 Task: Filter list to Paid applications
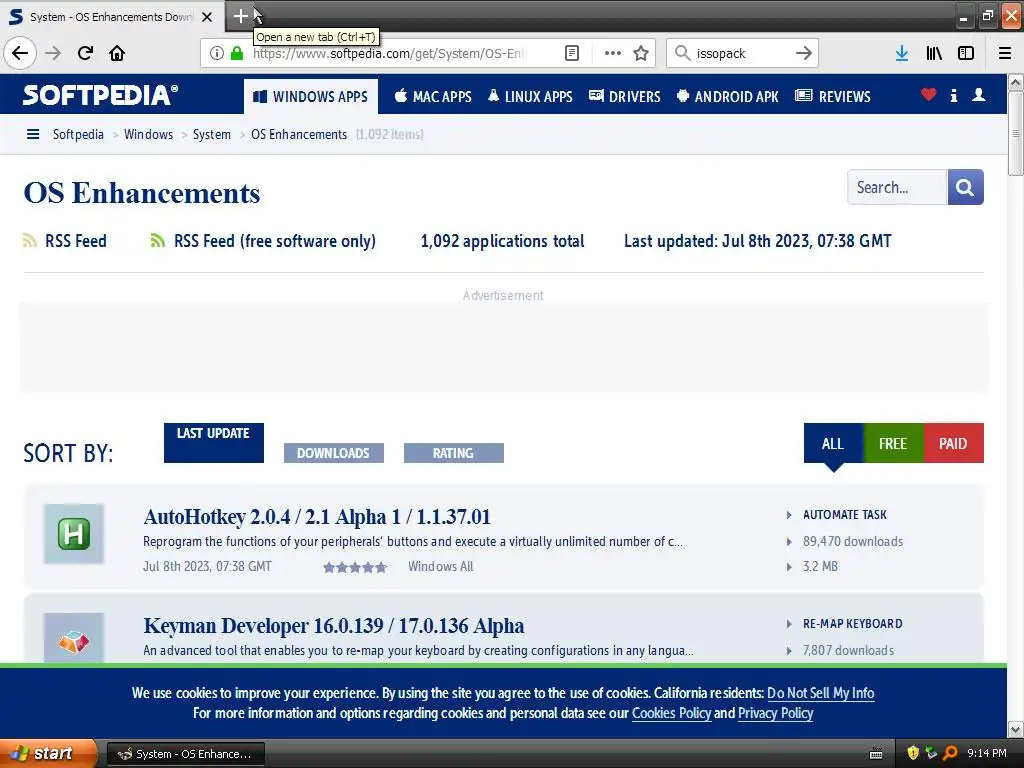[953, 443]
